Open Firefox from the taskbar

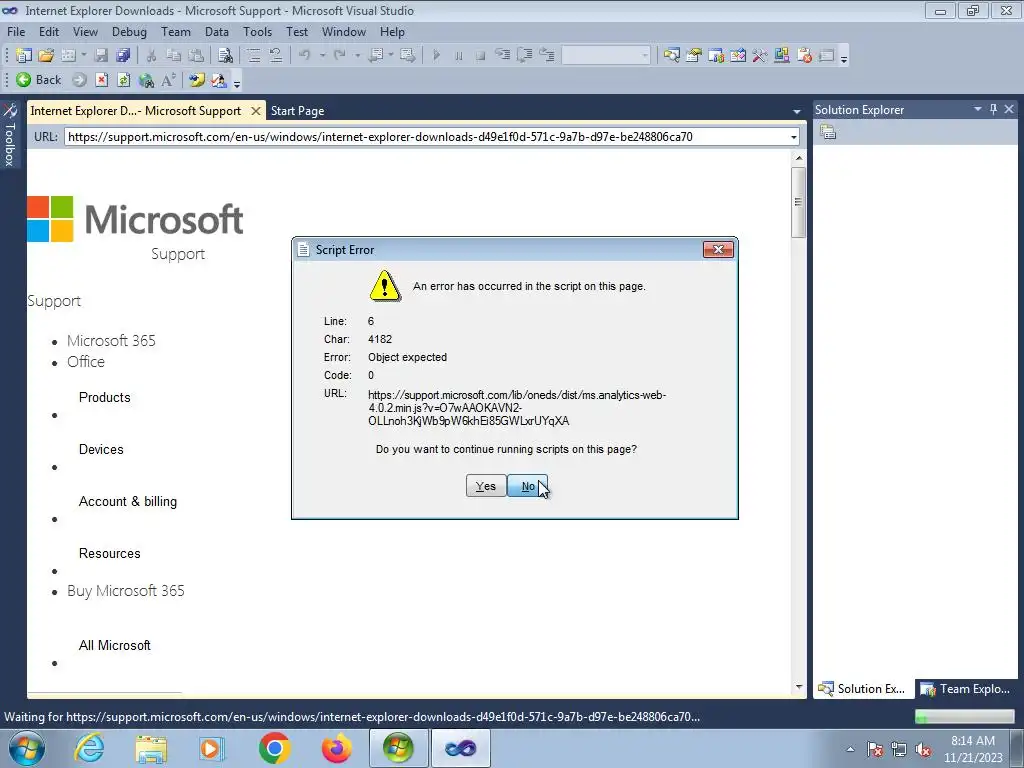coord(336,748)
